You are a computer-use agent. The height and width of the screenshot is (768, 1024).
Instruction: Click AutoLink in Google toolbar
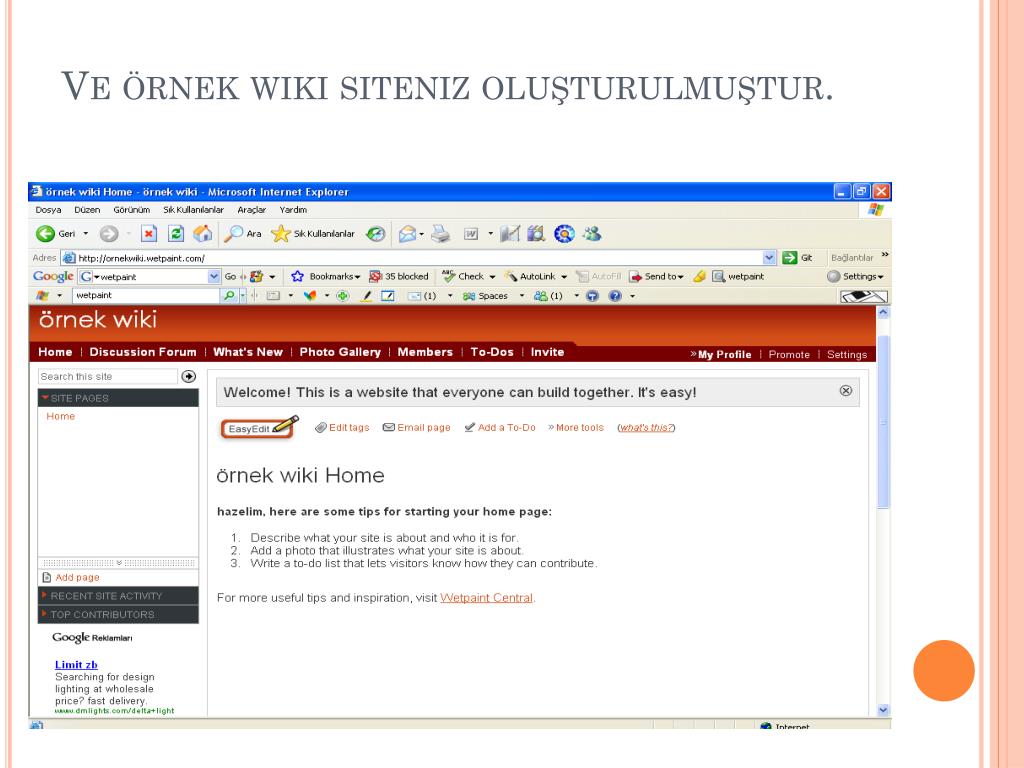(x=530, y=276)
